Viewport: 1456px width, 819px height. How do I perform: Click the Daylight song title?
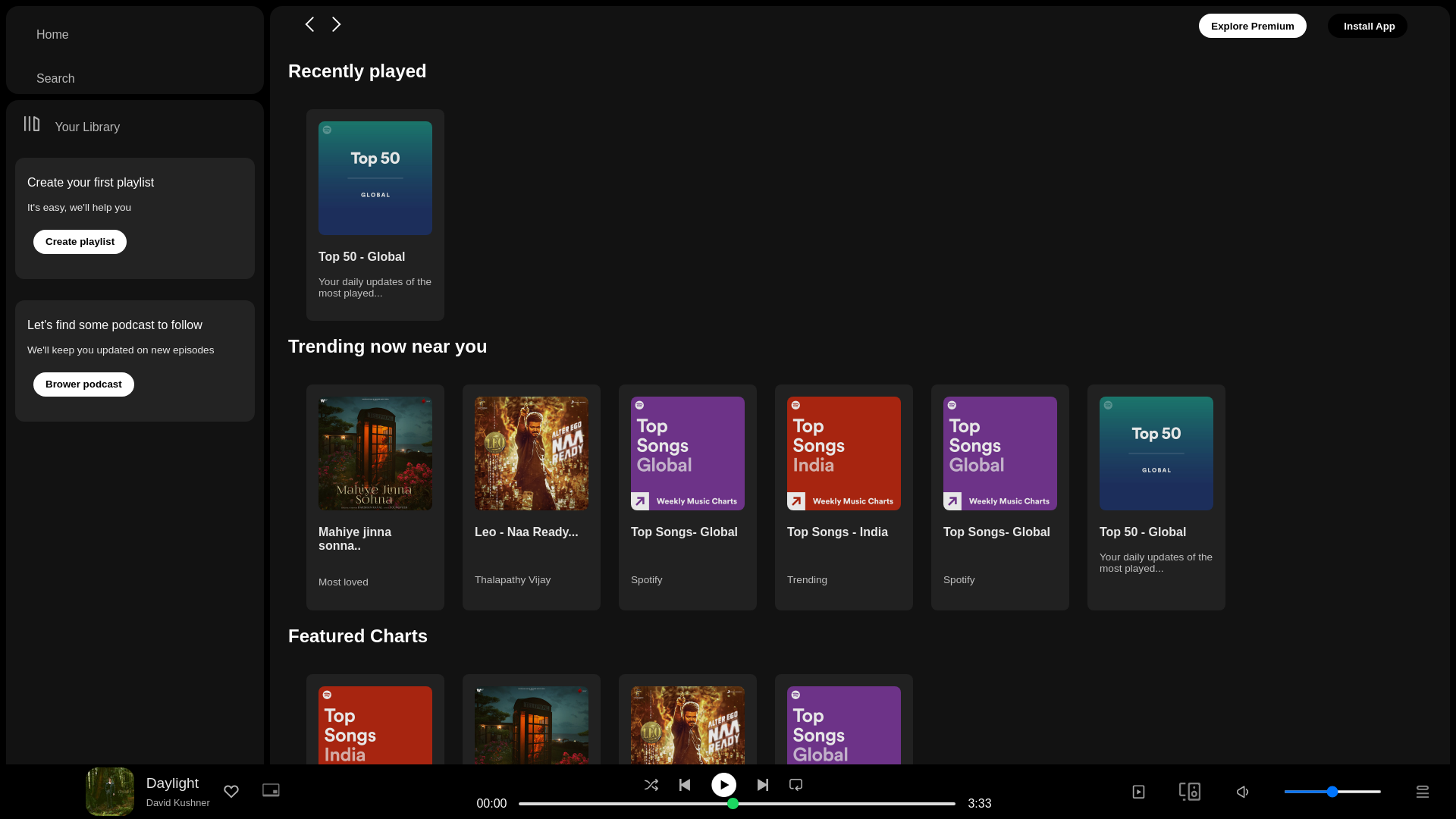click(172, 783)
